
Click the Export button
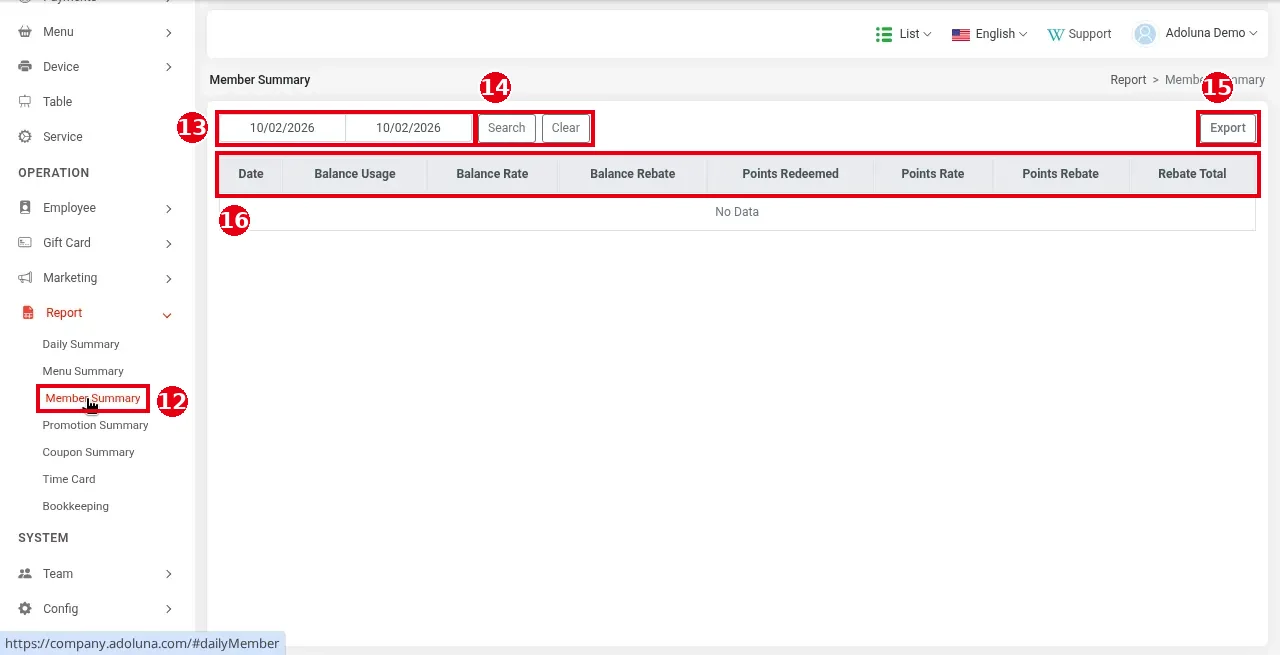coord(1228,128)
